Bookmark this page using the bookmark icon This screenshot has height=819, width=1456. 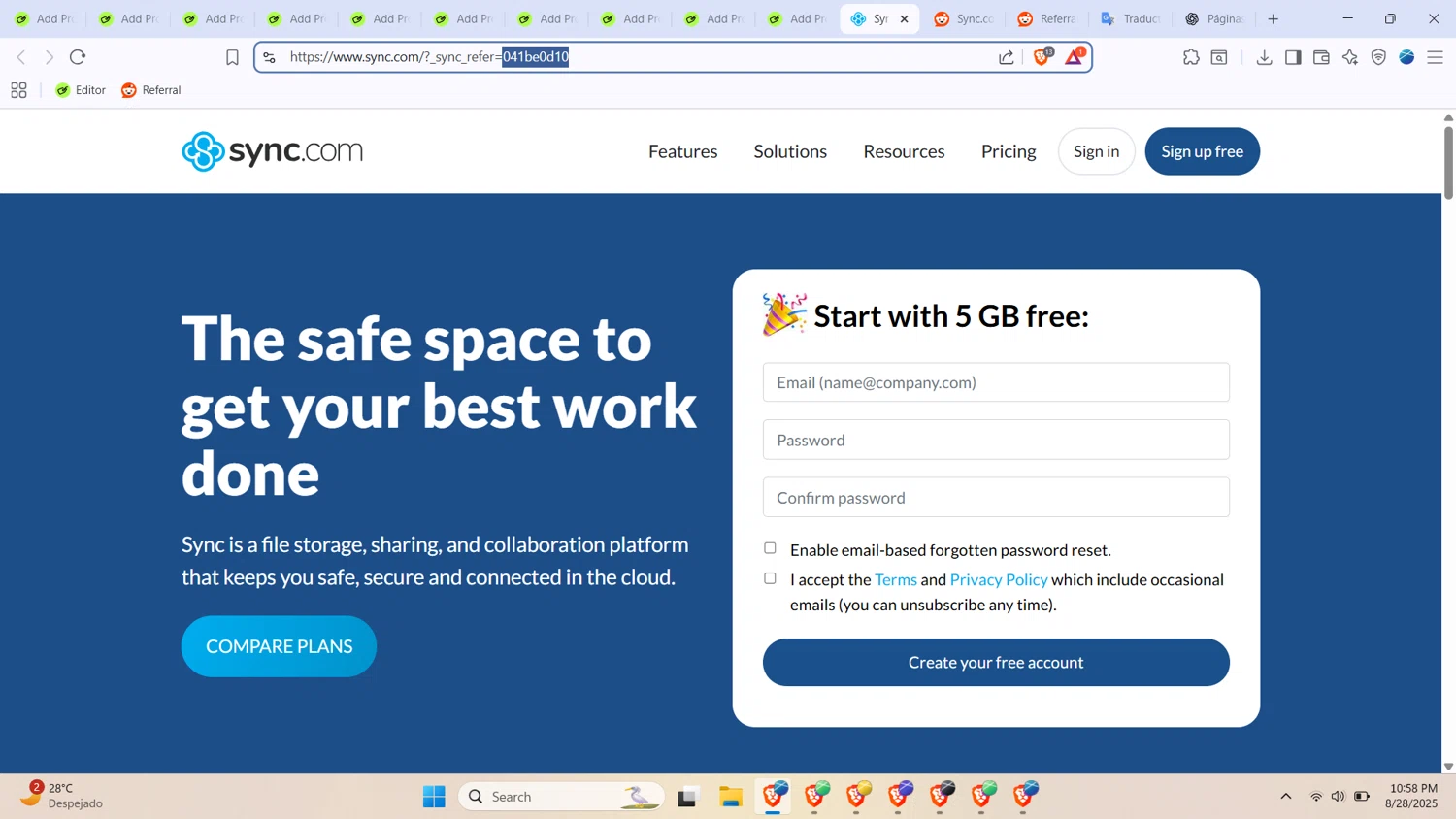232,57
